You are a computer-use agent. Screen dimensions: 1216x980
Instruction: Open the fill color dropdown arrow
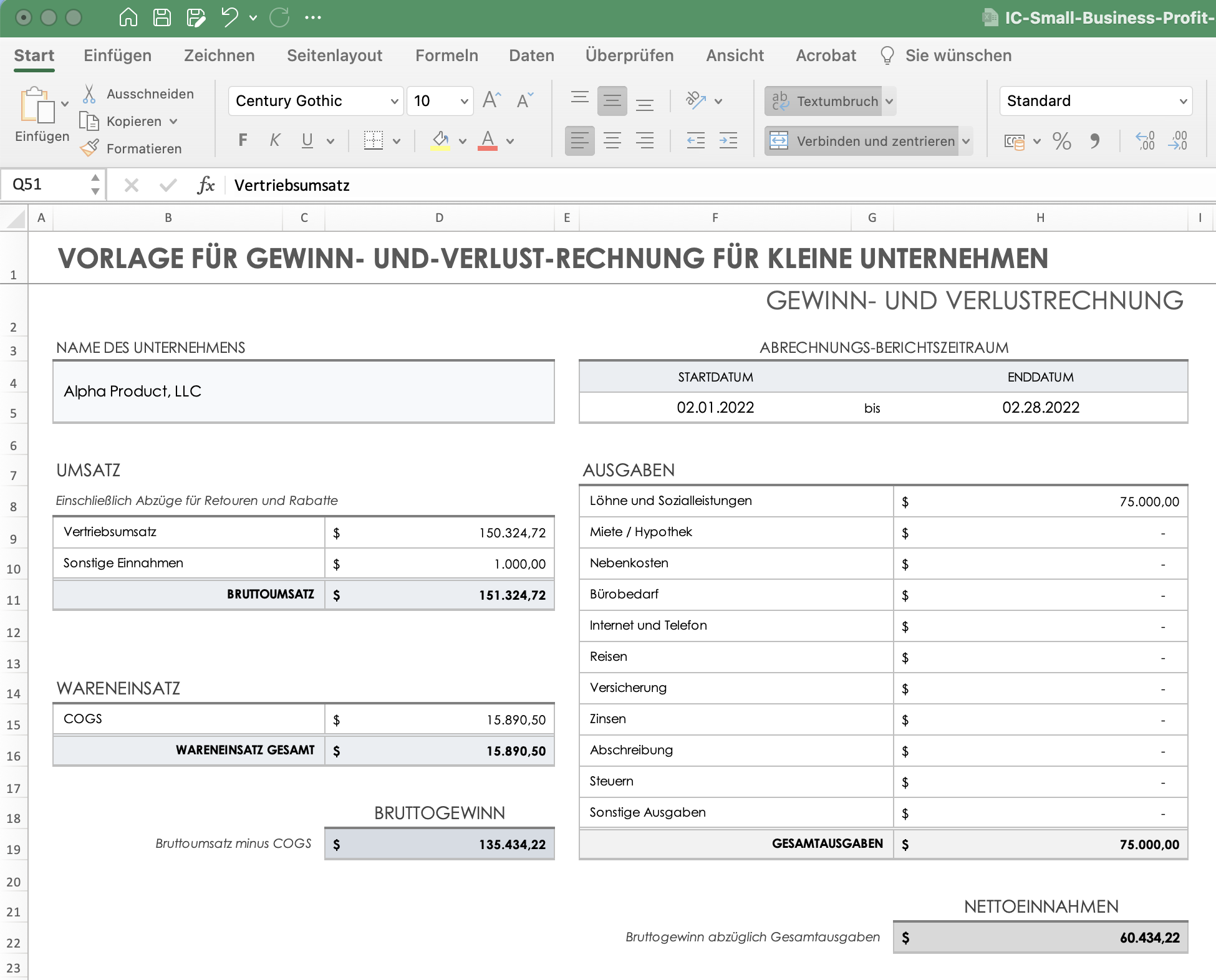(x=463, y=142)
